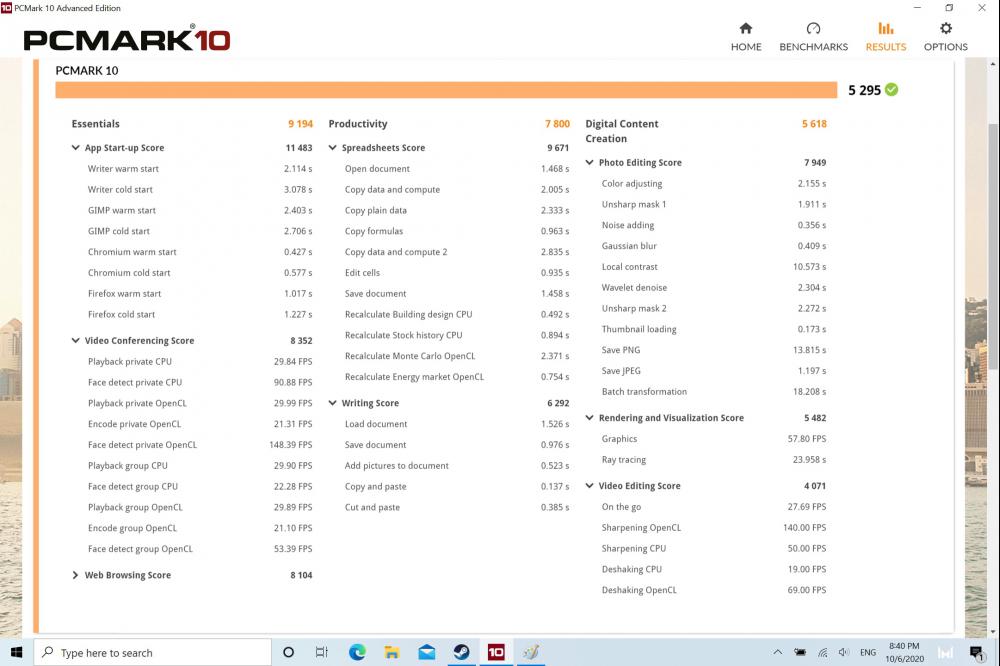Viewport: 1000px width, 666px height.
Task: Click the Essentials heading
Action: tap(96, 124)
